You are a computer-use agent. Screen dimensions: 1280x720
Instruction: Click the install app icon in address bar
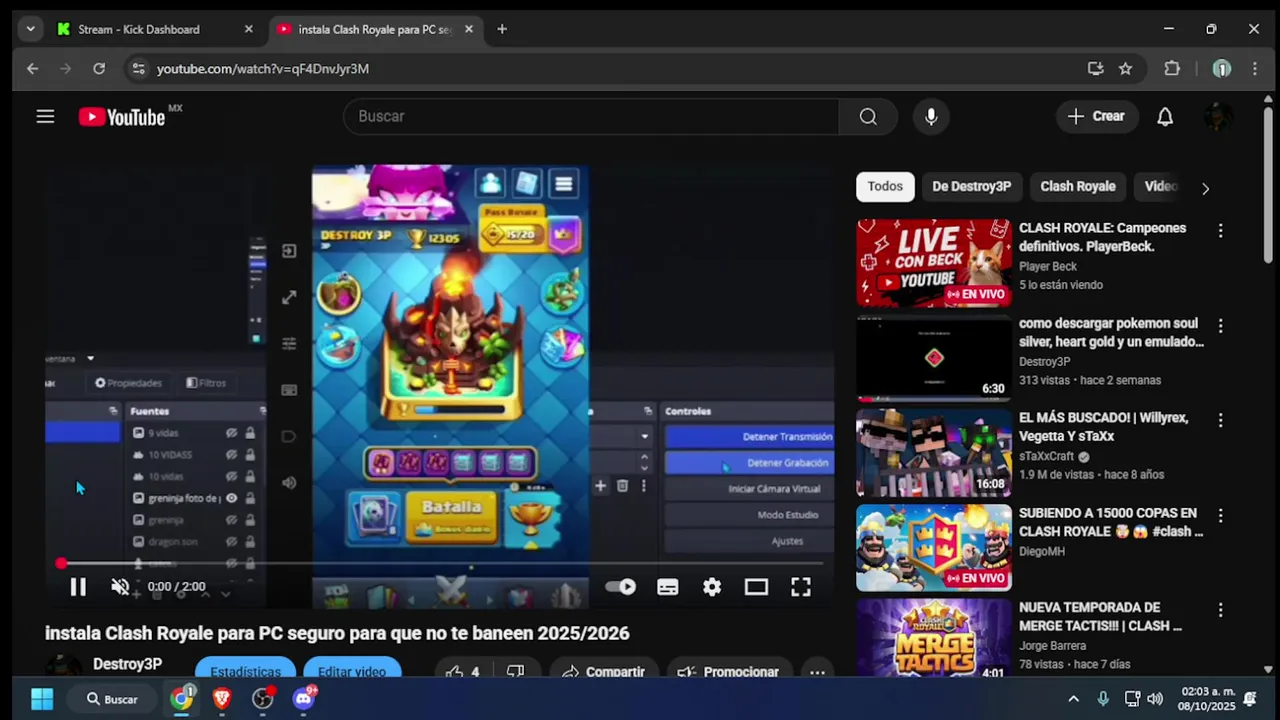tap(1095, 68)
